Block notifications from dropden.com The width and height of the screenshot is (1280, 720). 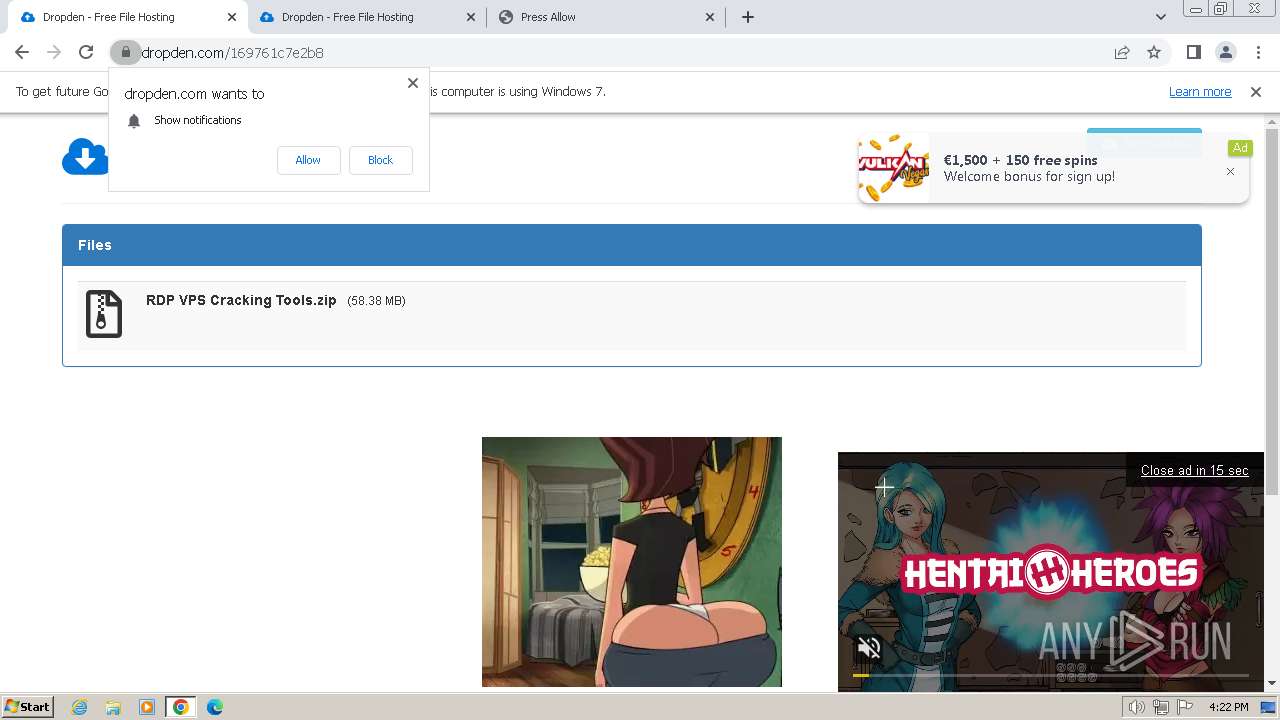point(380,160)
